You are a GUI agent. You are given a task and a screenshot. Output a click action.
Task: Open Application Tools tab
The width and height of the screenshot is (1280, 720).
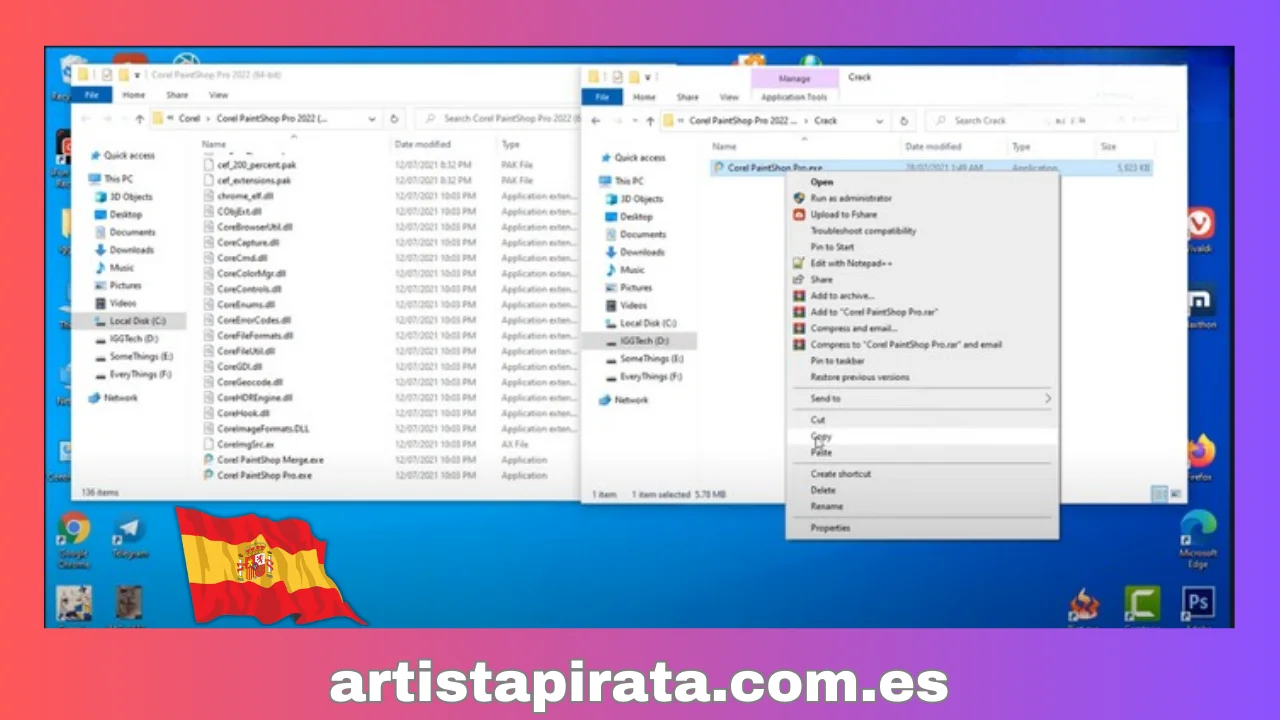[794, 97]
